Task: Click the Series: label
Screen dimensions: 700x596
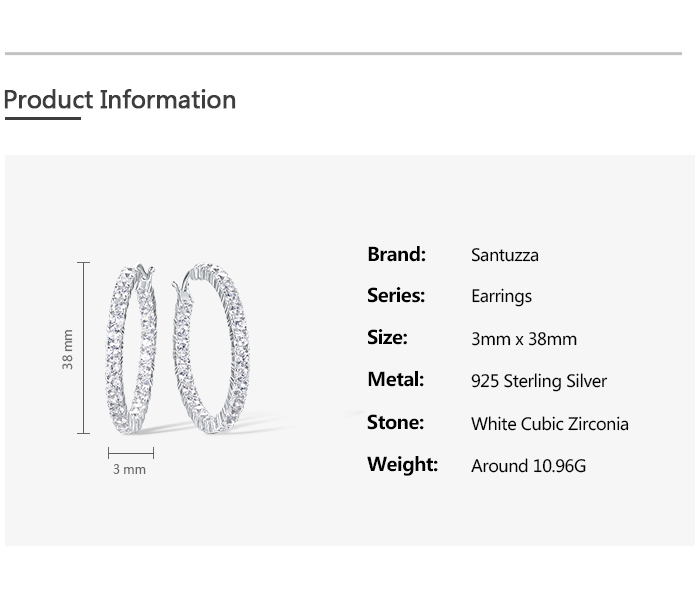Action: tap(396, 296)
